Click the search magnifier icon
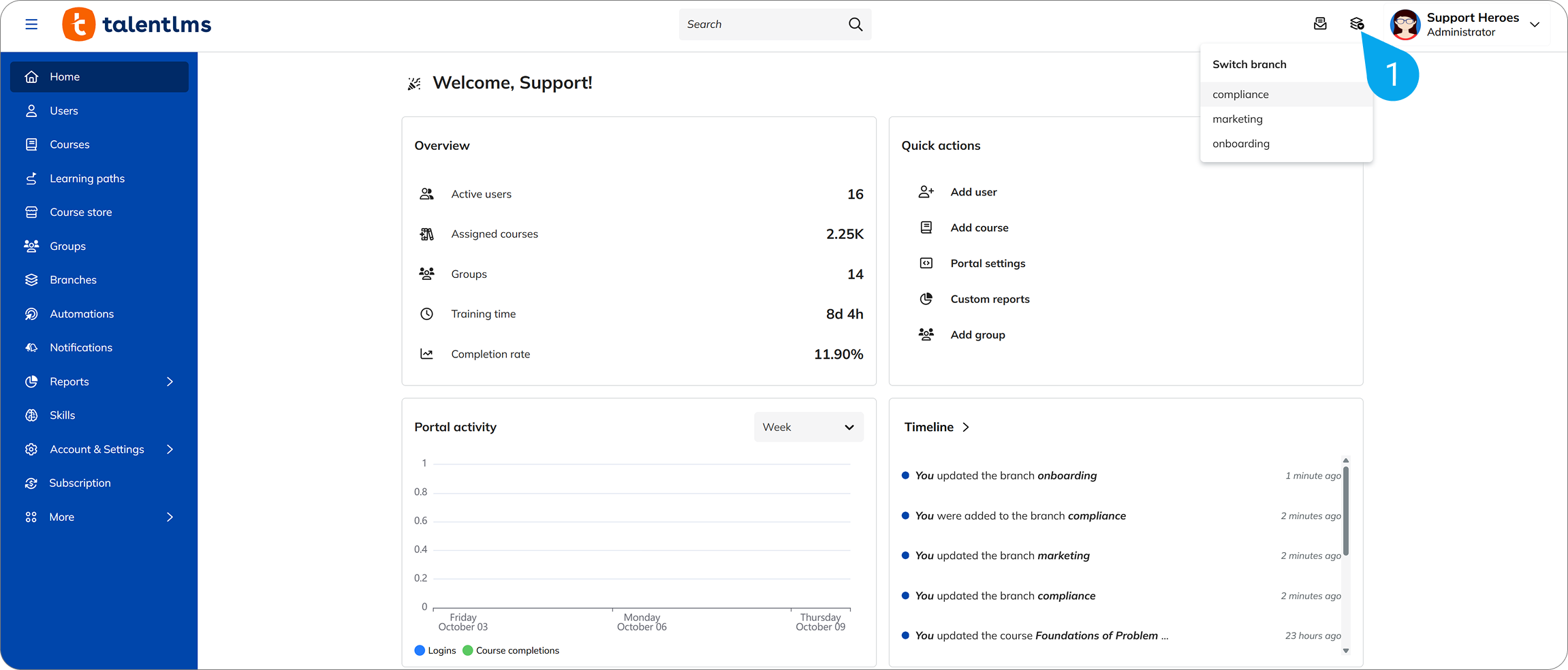The height and width of the screenshot is (670, 1568). click(855, 24)
